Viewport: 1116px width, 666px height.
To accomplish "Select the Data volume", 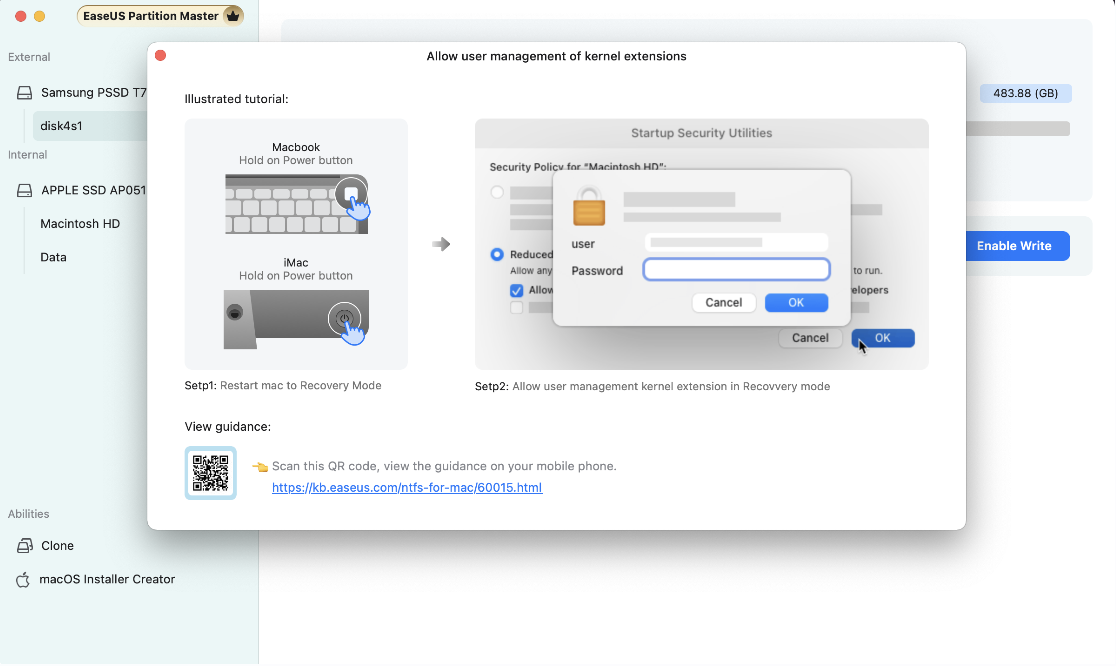I will [x=53, y=257].
